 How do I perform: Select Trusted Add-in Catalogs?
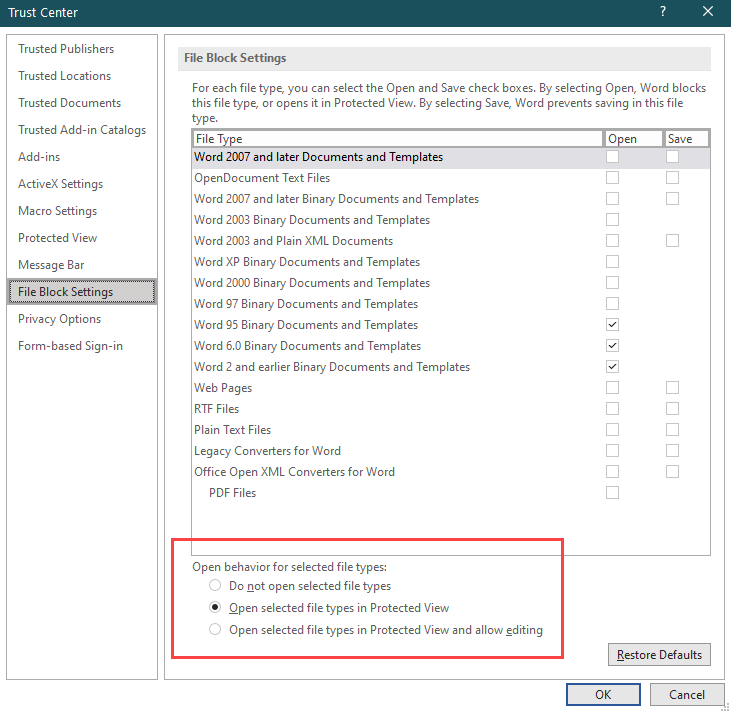tap(82, 130)
